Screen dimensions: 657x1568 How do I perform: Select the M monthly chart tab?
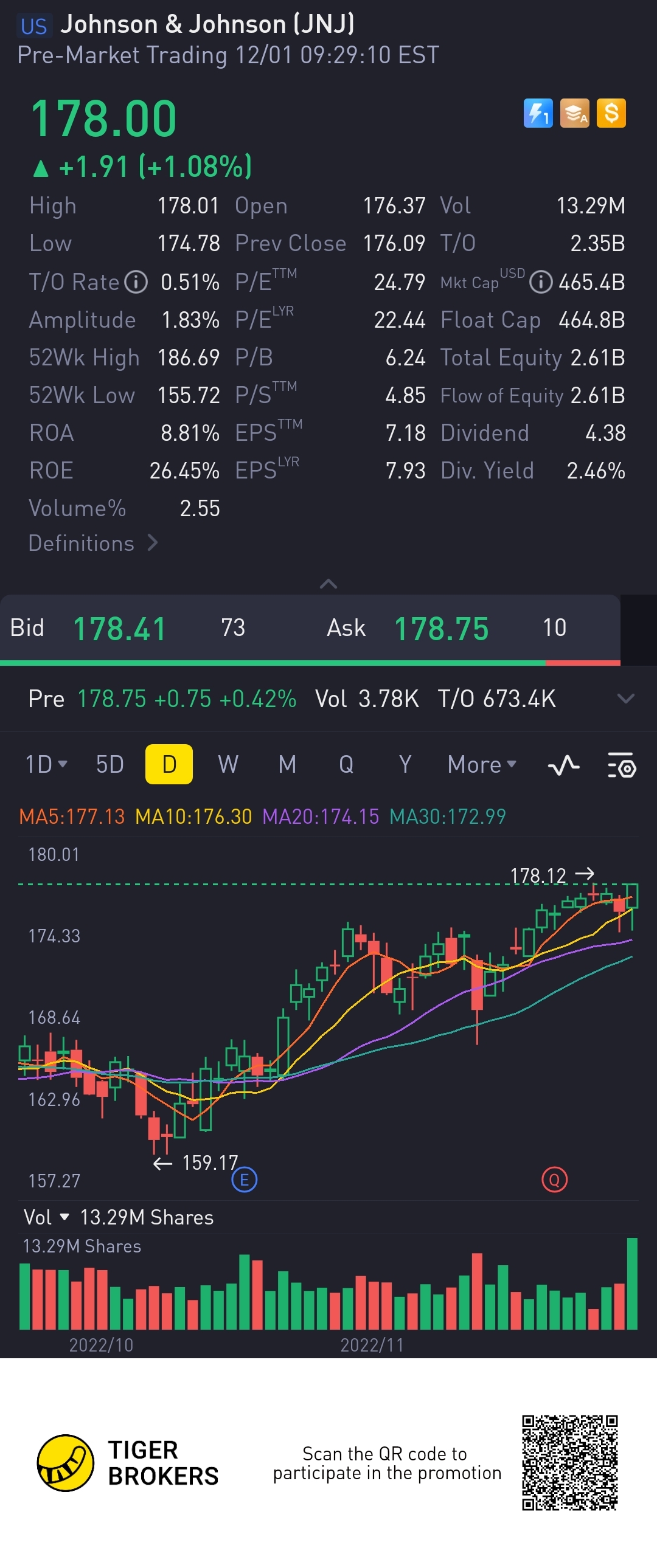click(287, 764)
